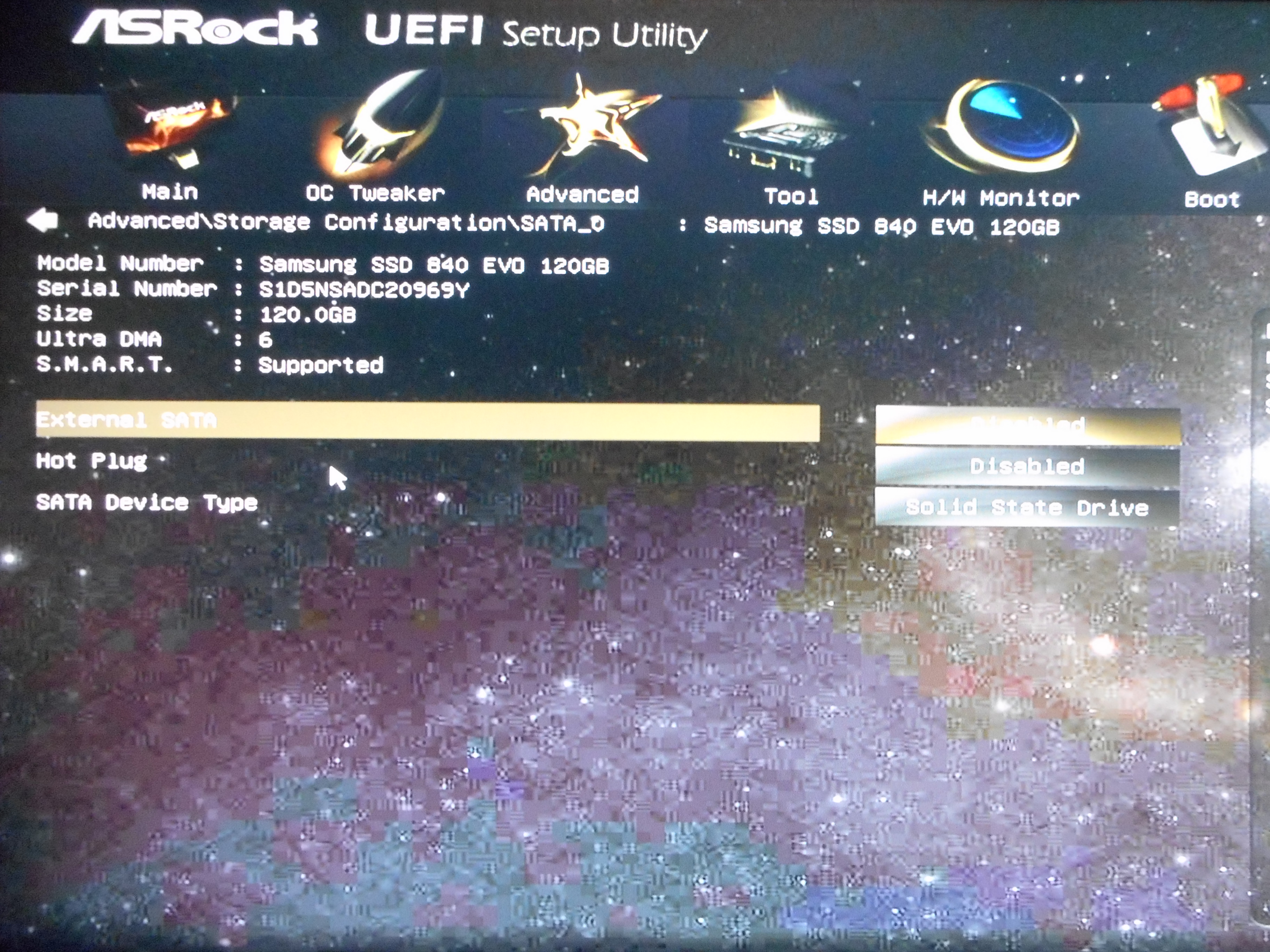This screenshot has height=952, width=1270.
Task: Click the Samsung SSD 840 EVO header text
Action: coord(882,226)
